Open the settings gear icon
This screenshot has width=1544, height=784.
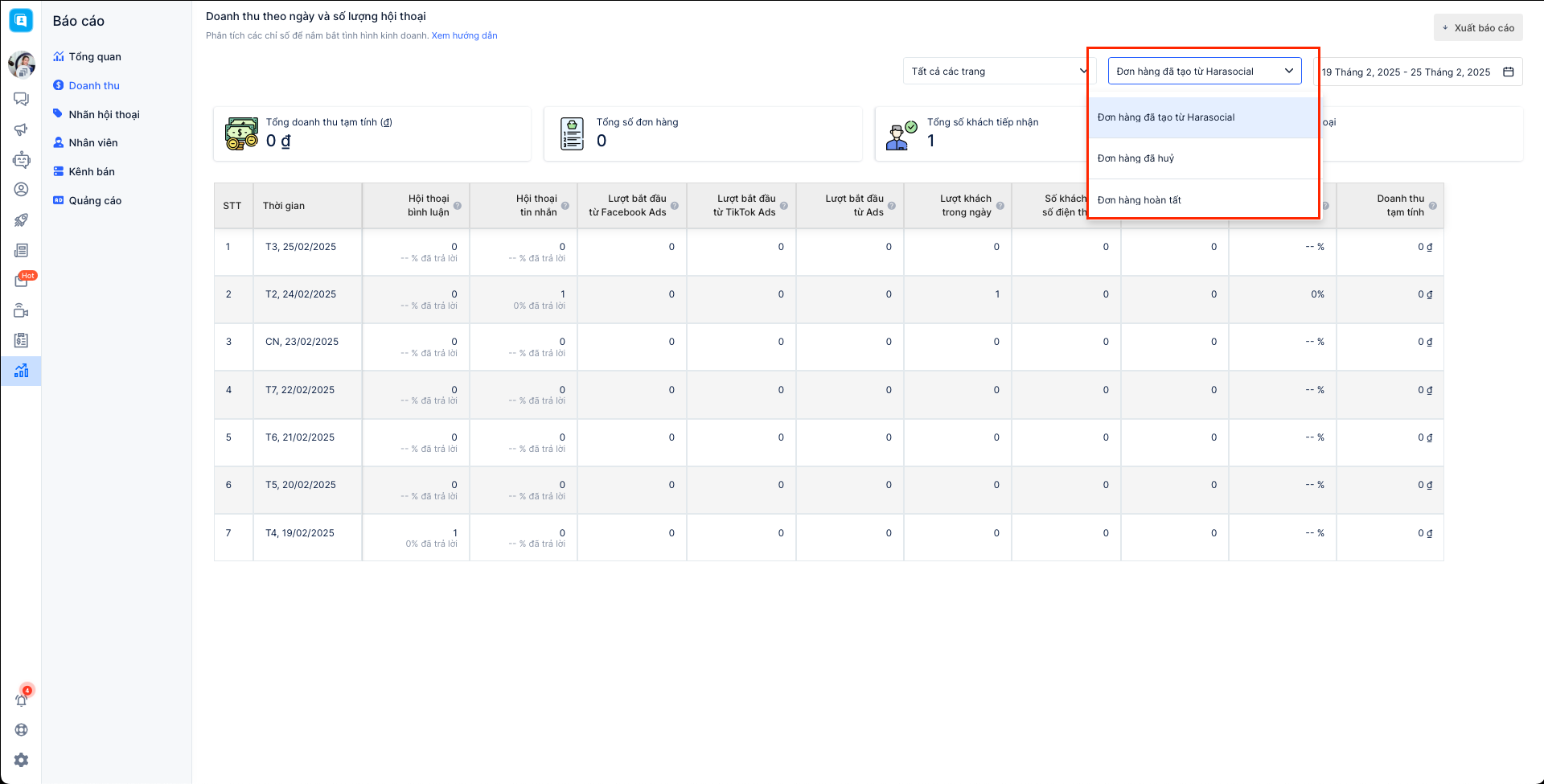(21, 760)
